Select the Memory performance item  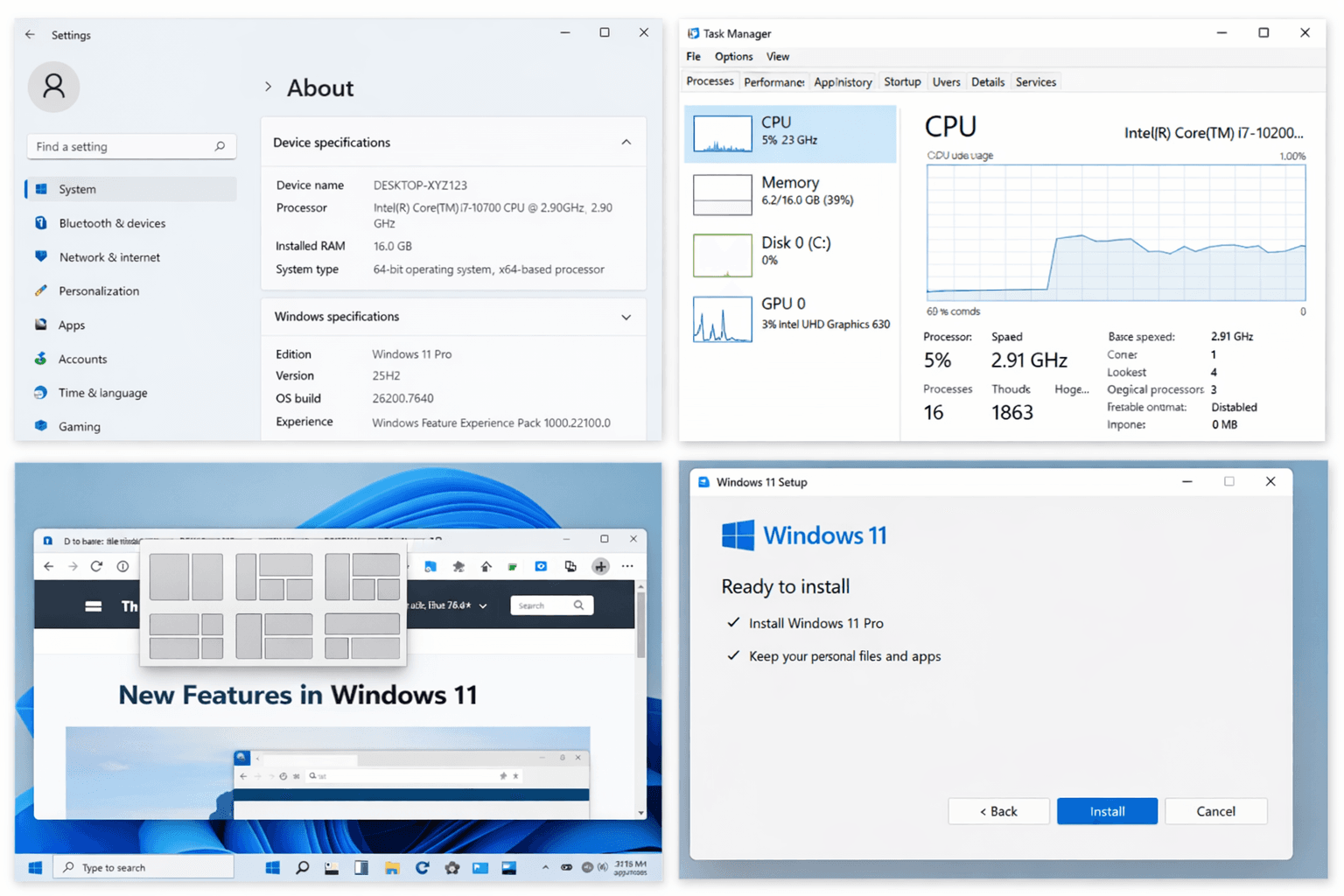click(x=790, y=194)
